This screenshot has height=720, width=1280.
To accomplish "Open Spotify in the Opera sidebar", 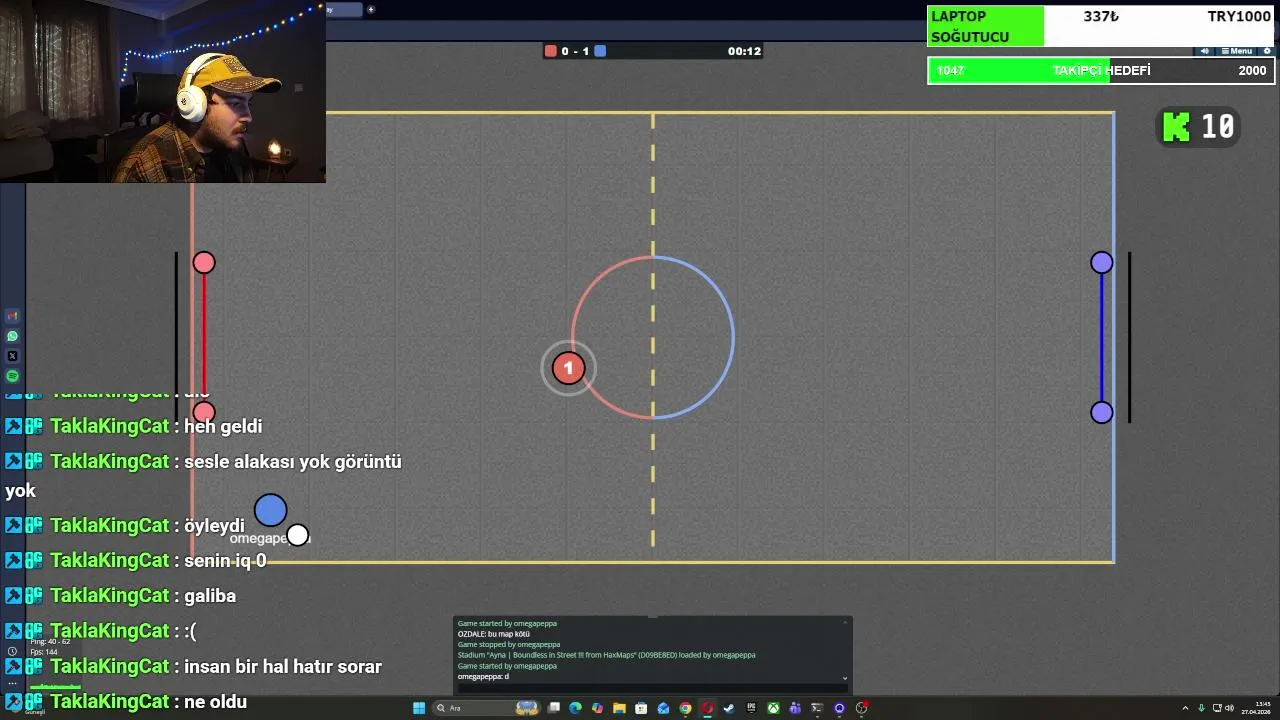I will [12, 376].
